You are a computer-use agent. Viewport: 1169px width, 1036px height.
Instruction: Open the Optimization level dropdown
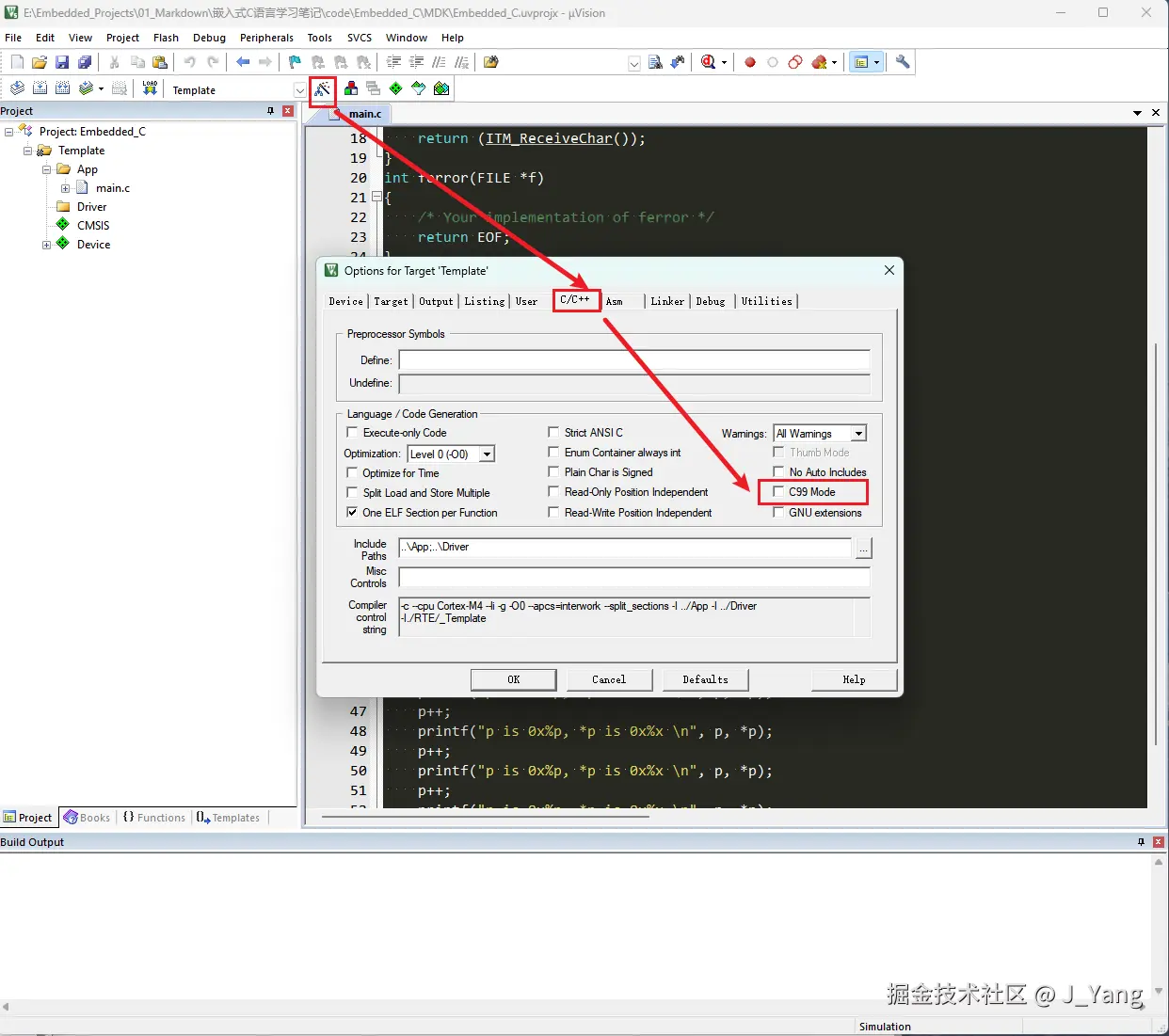487,454
